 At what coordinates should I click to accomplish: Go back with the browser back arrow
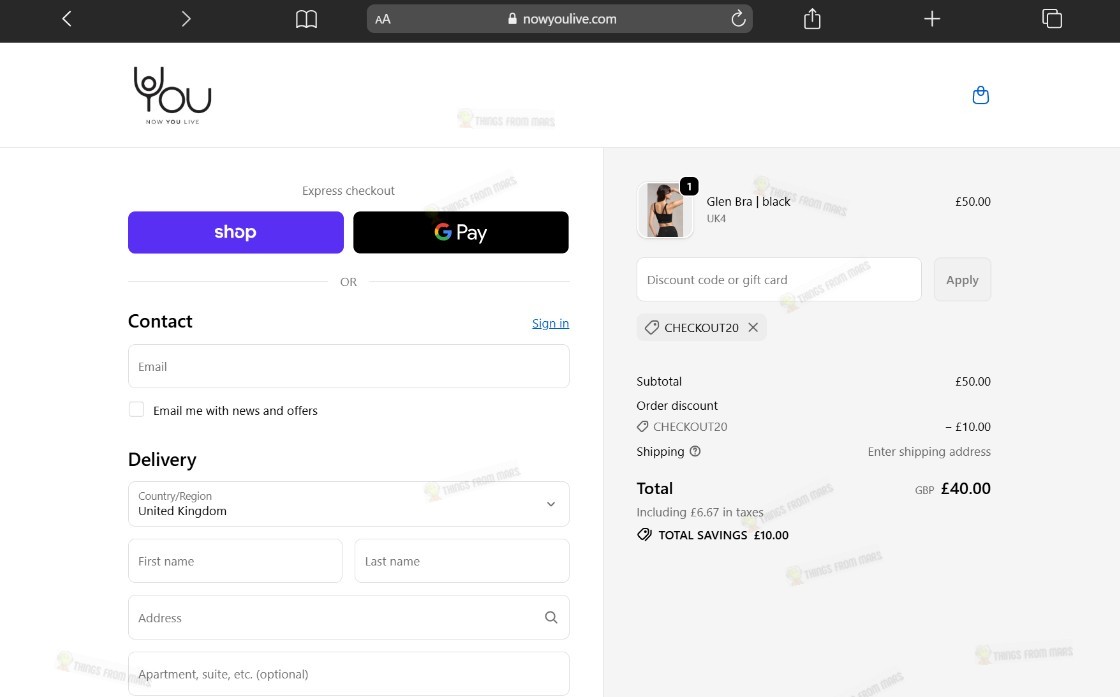[x=67, y=19]
